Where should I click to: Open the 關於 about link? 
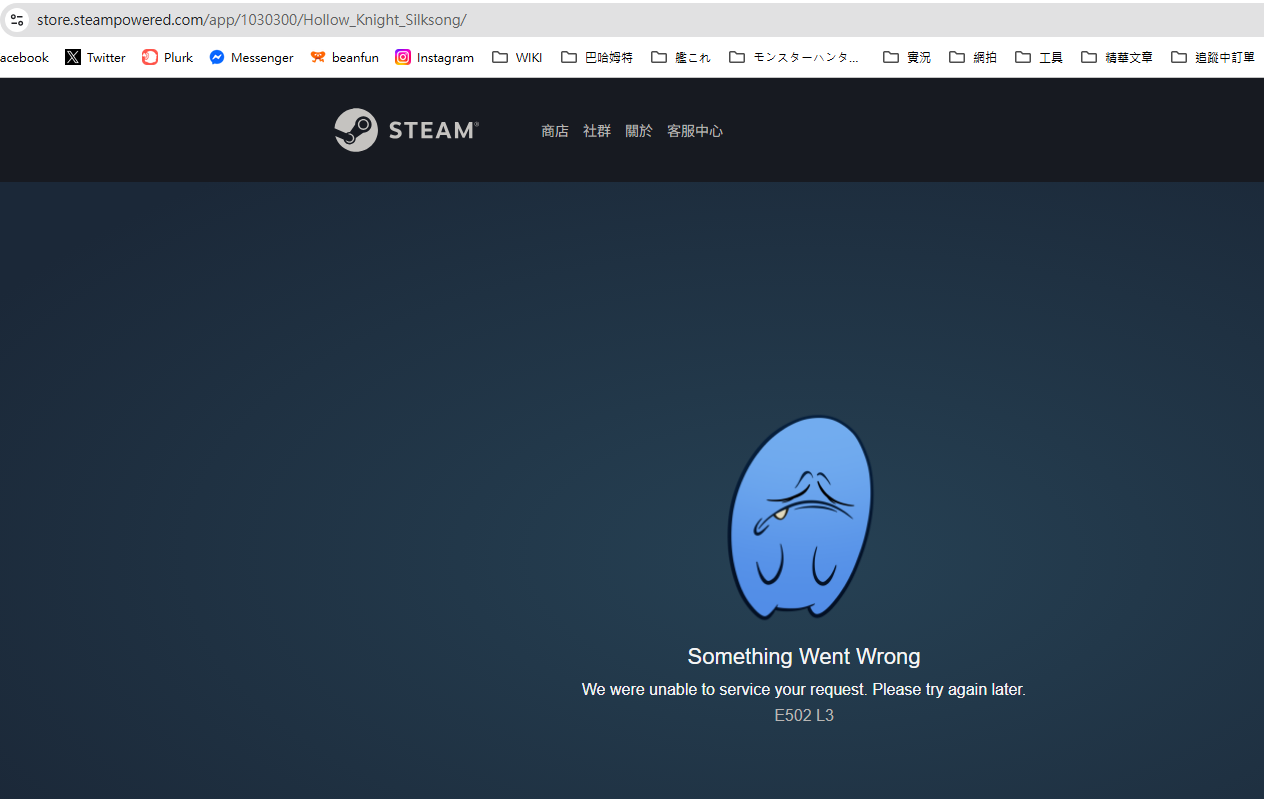(639, 131)
